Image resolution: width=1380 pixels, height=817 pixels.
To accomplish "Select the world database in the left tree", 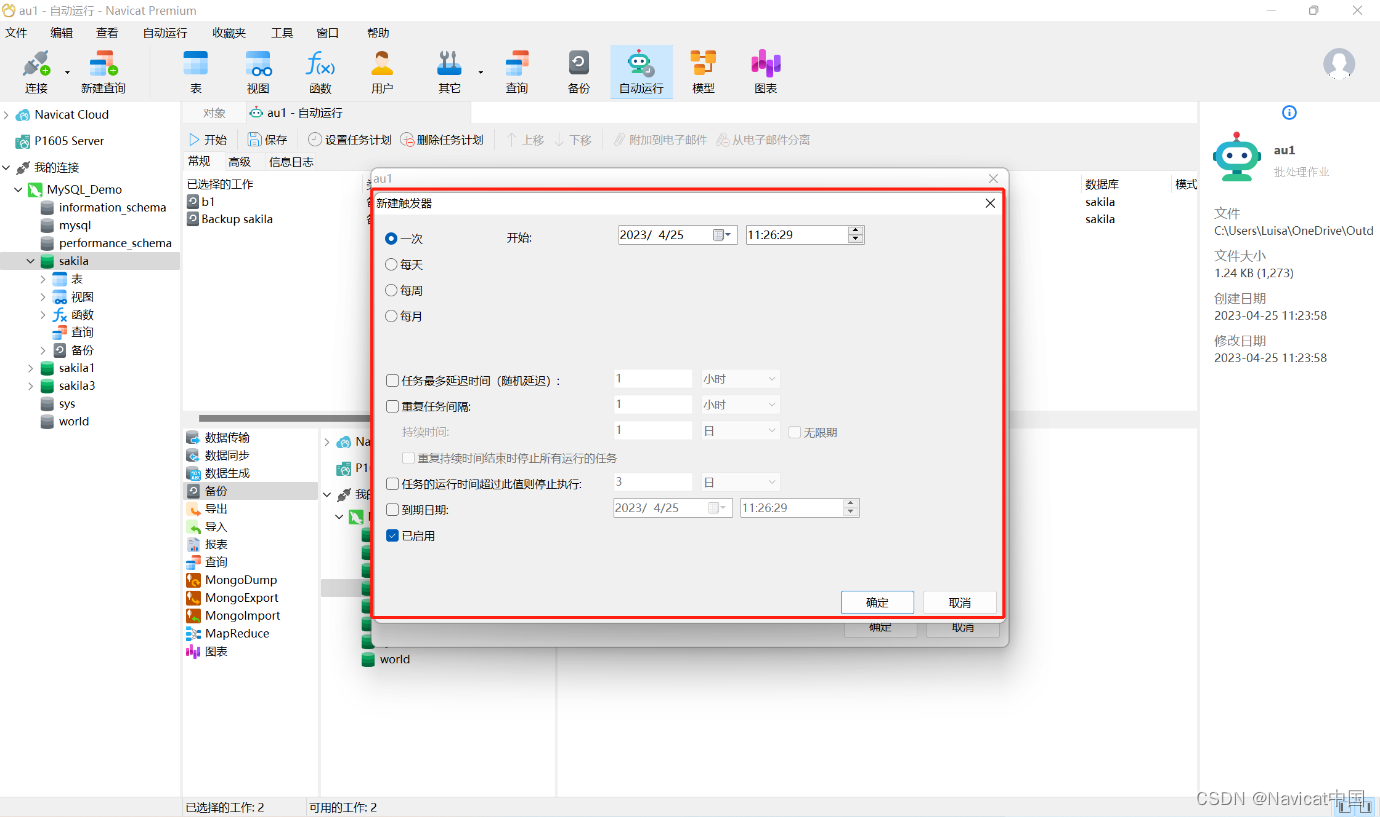I will pyautogui.click(x=74, y=422).
